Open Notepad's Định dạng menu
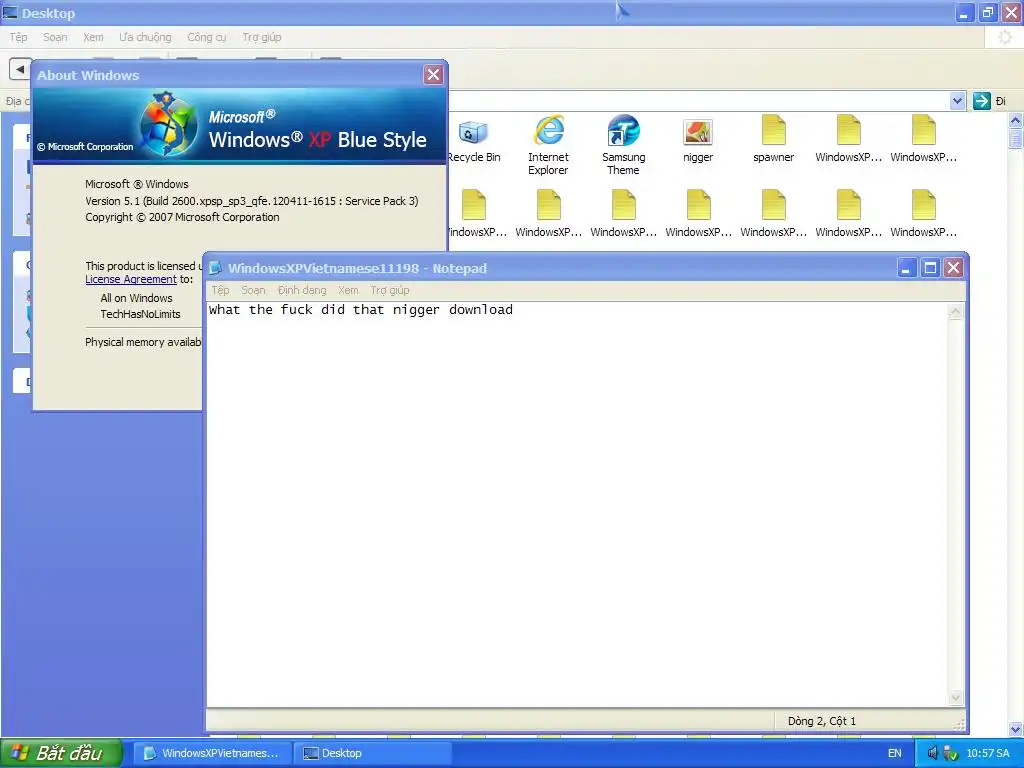Image resolution: width=1024 pixels, height=768 pixels. (x=302, y=290)
